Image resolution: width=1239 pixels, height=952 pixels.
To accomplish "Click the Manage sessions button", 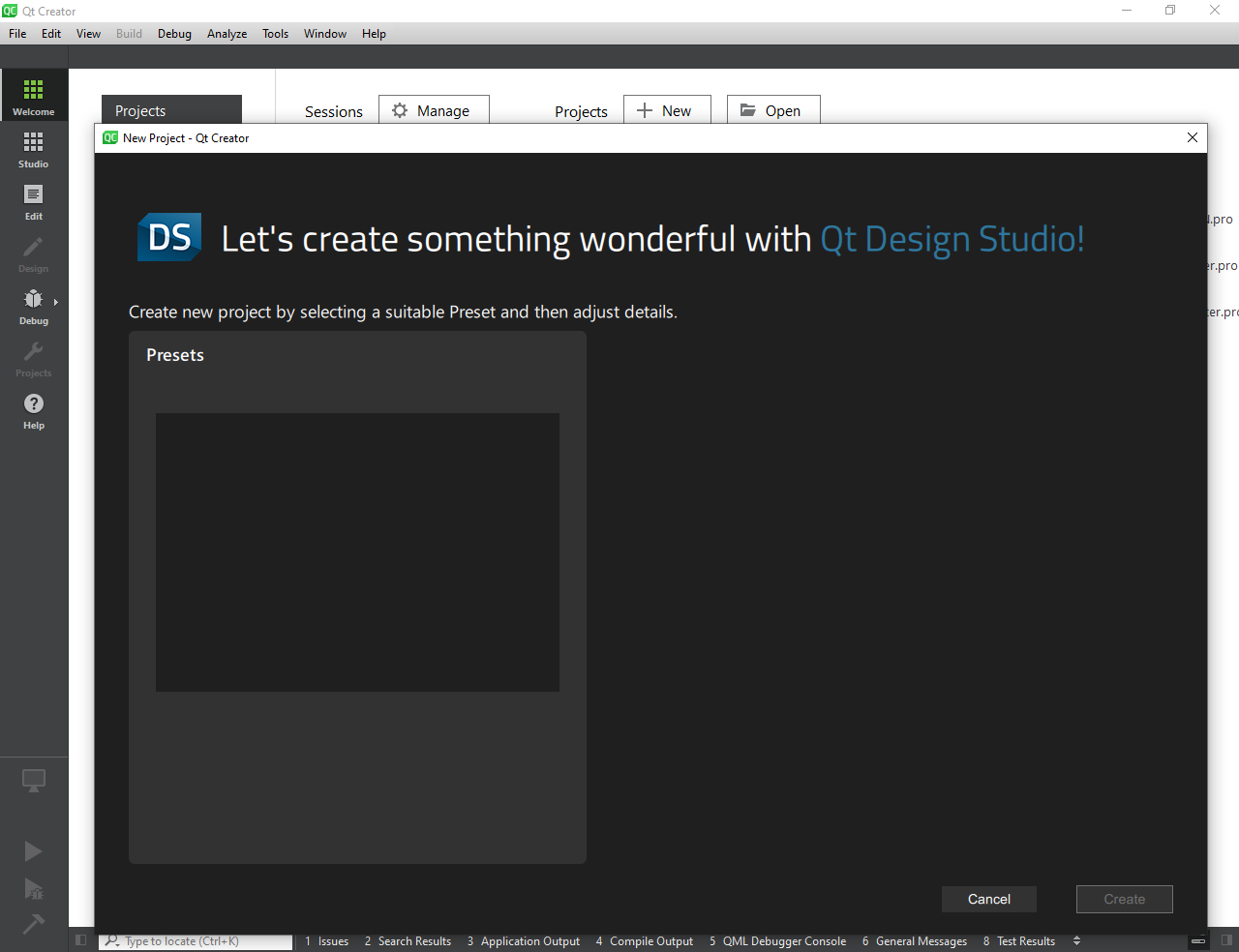I will (x=434, y=111).
